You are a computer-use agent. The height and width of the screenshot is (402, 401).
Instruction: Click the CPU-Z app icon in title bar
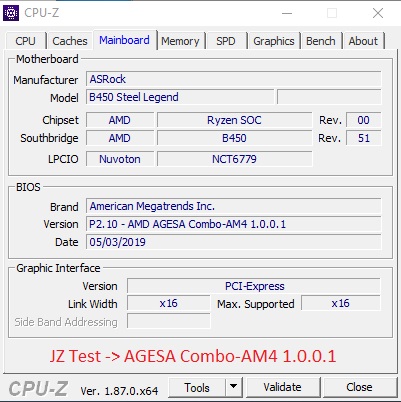pos(11,13)
